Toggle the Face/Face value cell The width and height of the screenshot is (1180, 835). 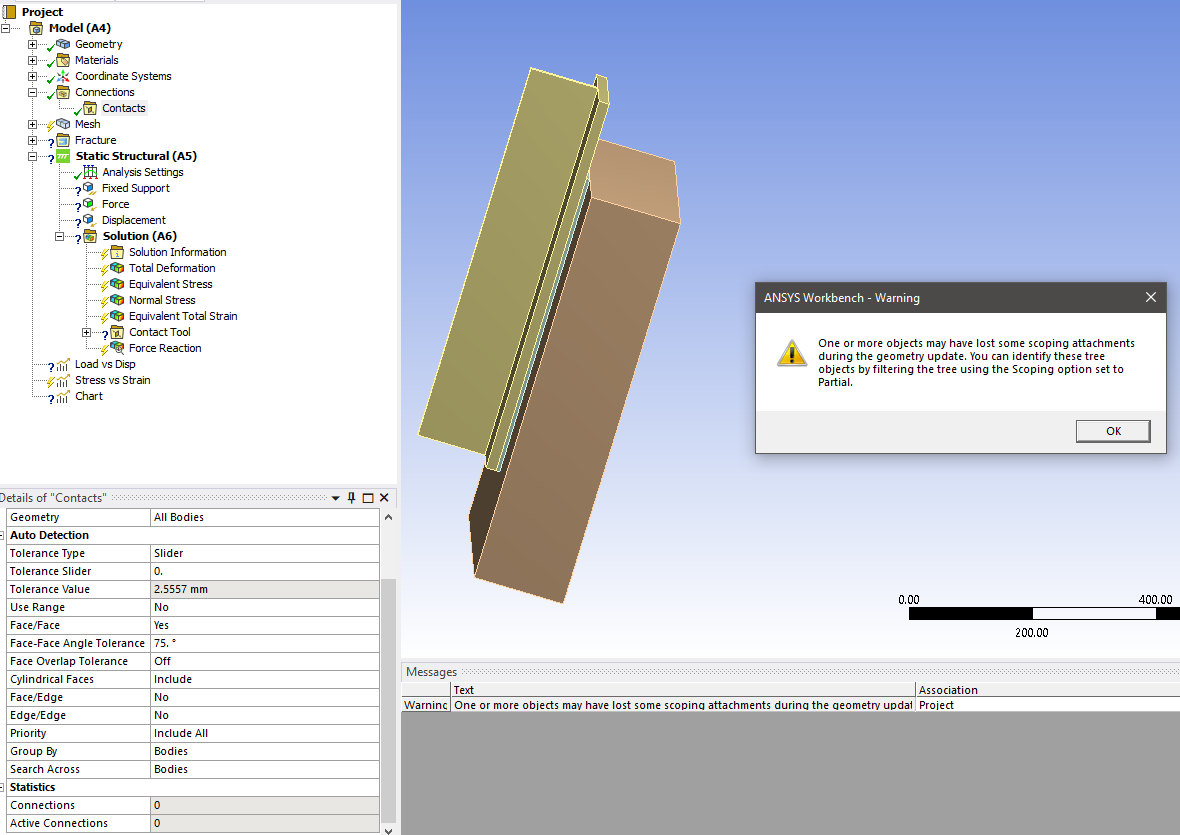tap(264, 625)
